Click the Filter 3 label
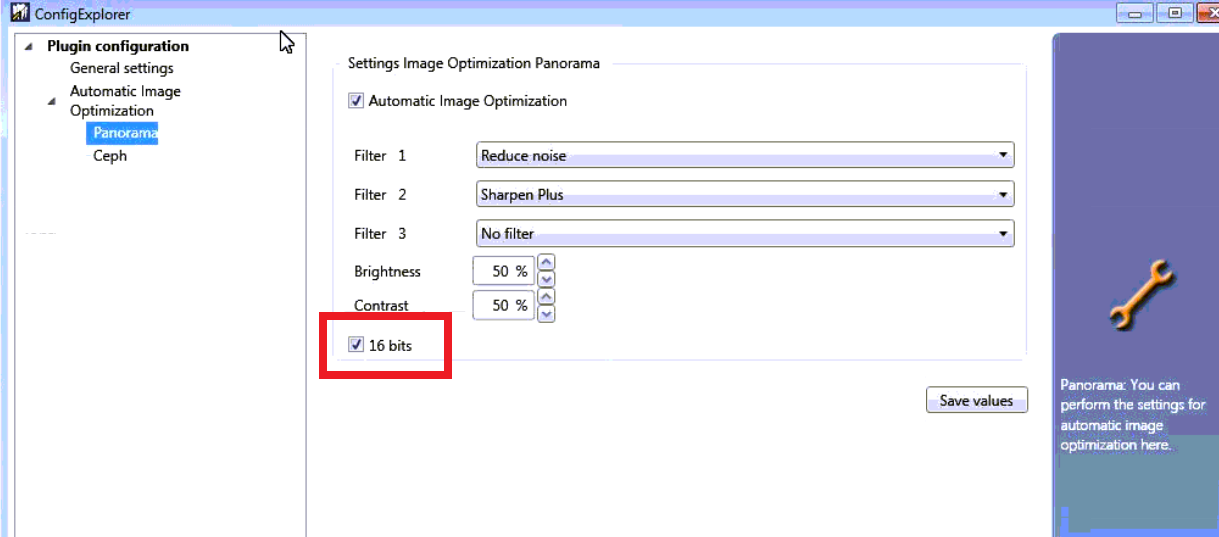Viewport: 1219px width, 537px height. coord(380,234)
